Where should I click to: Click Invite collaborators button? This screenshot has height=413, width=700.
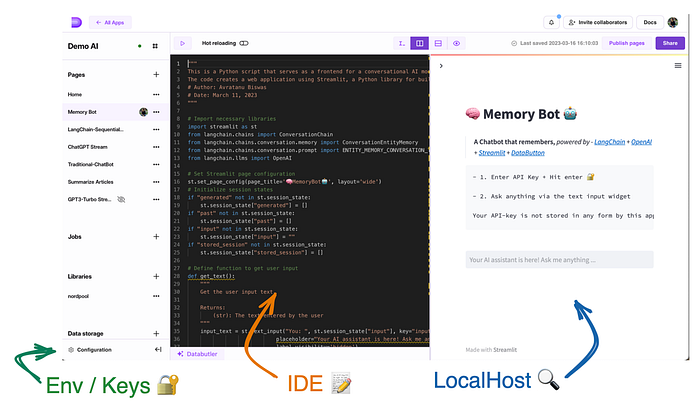click(x=598, y=22)
